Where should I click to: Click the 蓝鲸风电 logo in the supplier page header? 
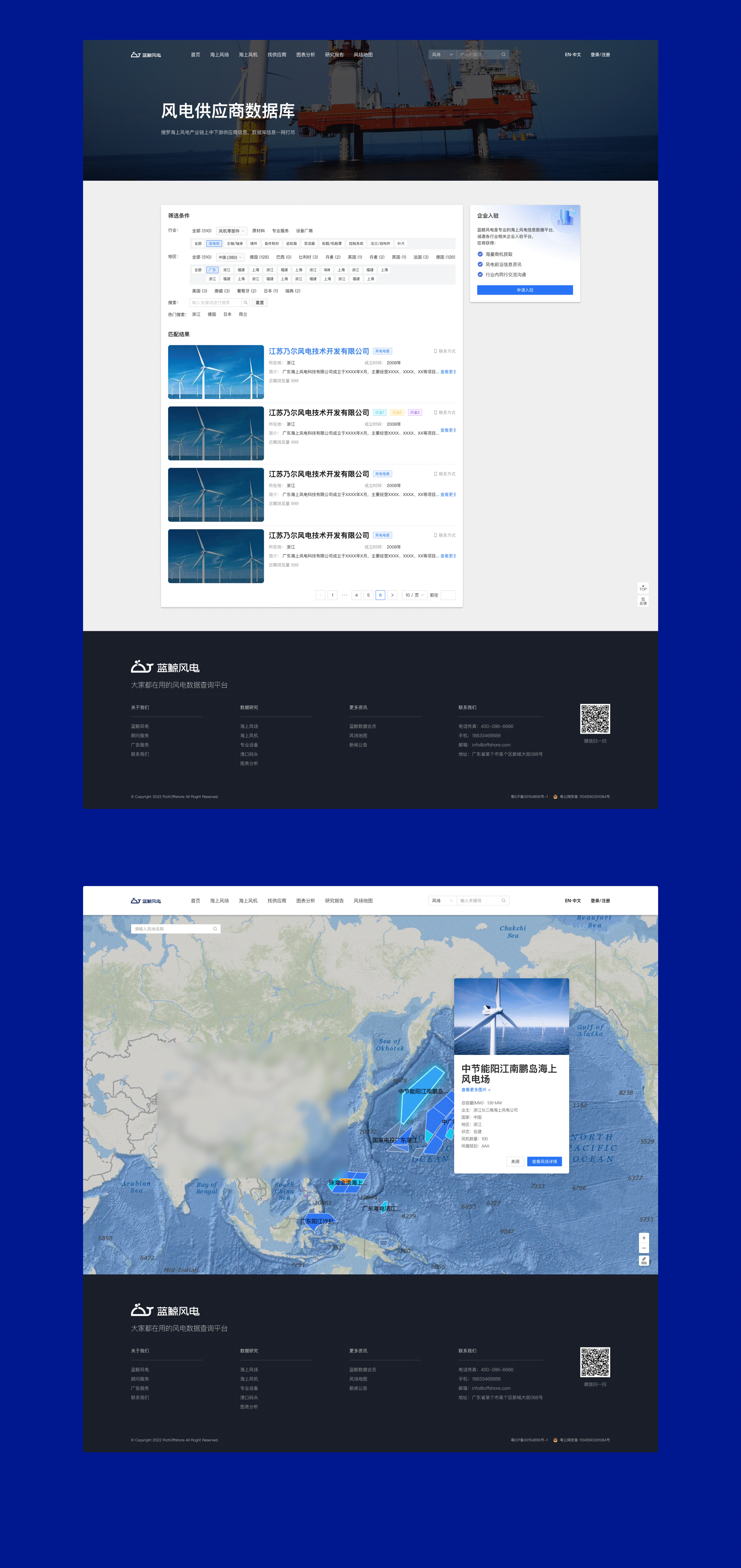click(146, 55)
